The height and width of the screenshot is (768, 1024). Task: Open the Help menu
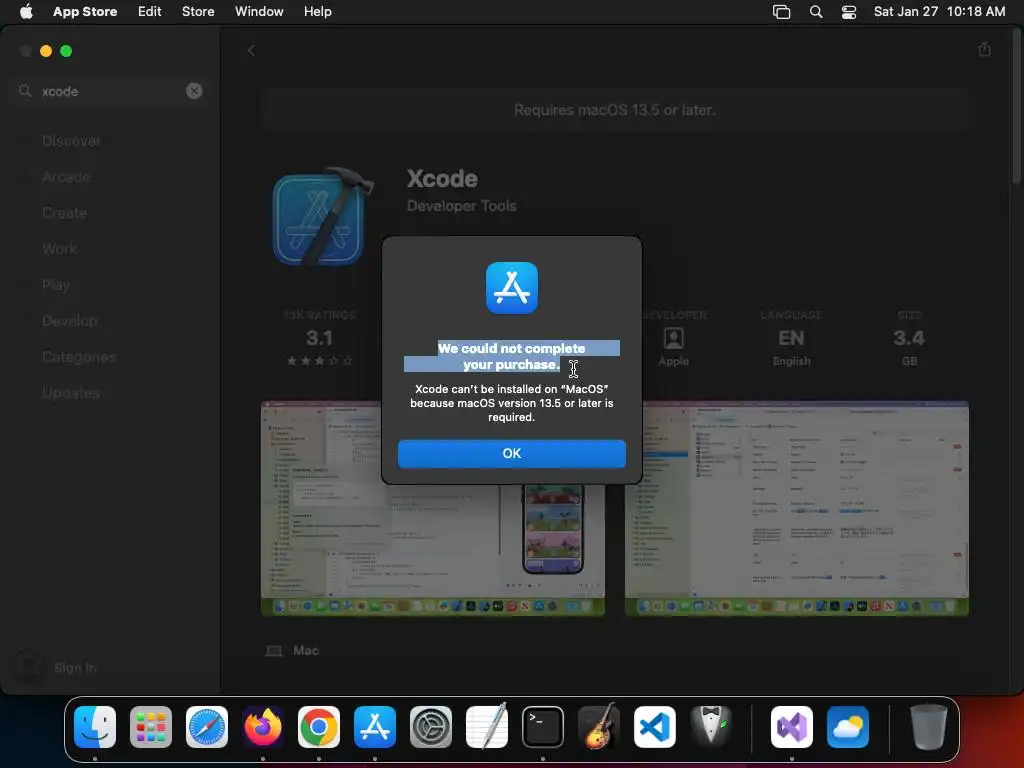317,11
